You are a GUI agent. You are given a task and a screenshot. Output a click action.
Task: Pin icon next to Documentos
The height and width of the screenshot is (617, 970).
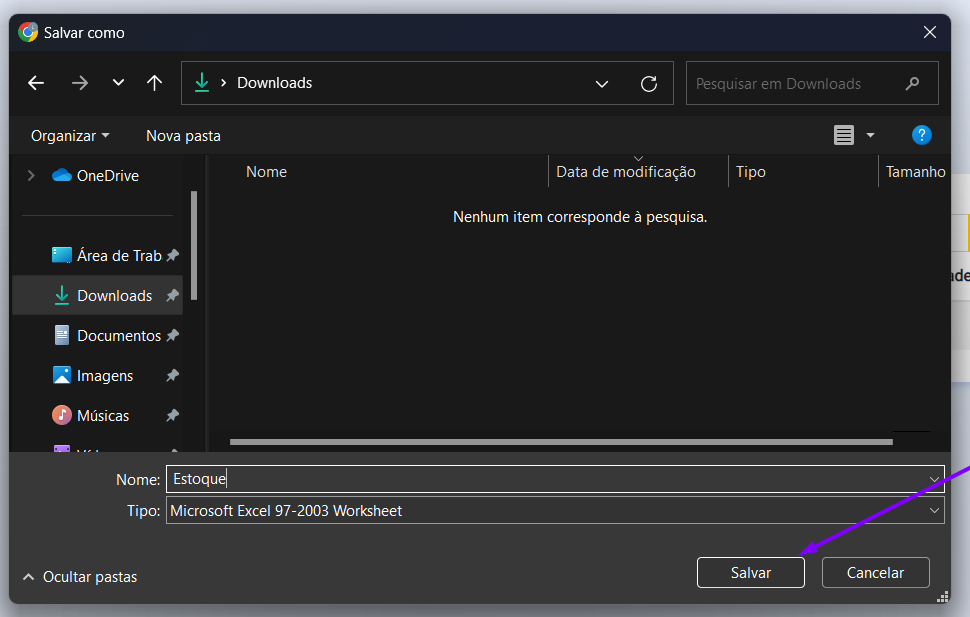(172, 336)
